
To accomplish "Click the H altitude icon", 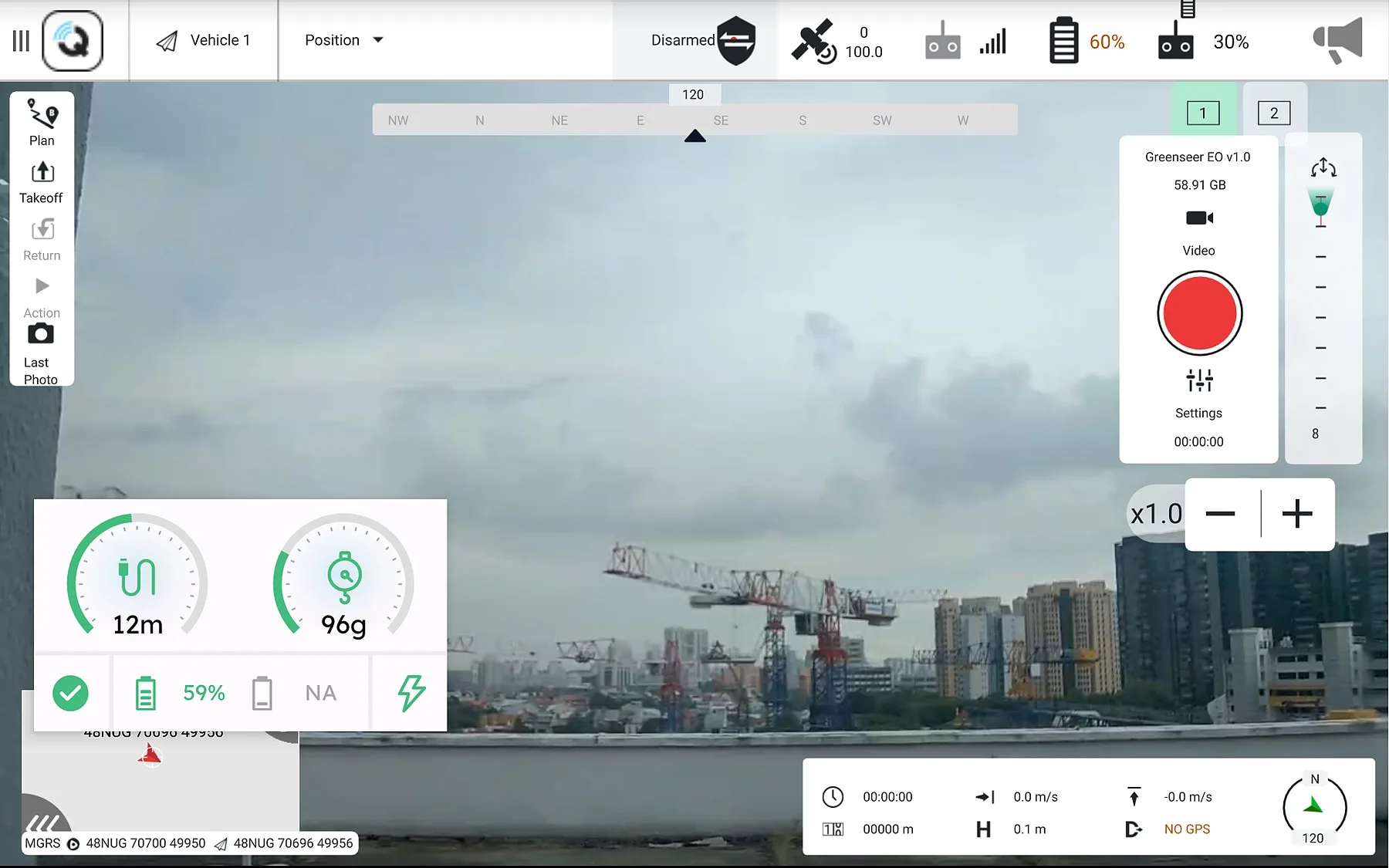I will [983, 829].
